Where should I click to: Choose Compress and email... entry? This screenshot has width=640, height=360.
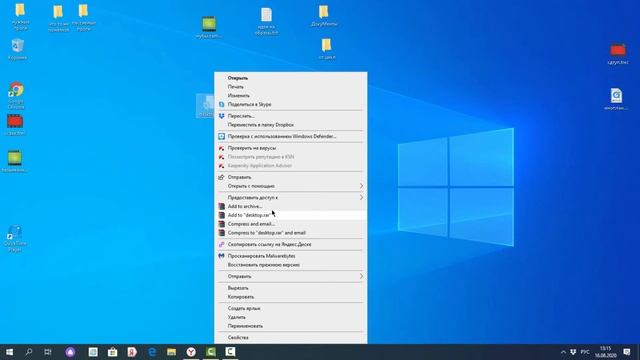[291, 224]
